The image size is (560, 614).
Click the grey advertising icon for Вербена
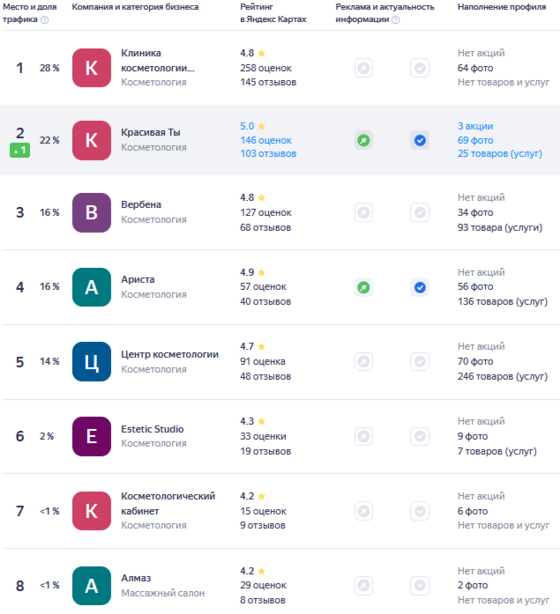[x=364, y=213]
